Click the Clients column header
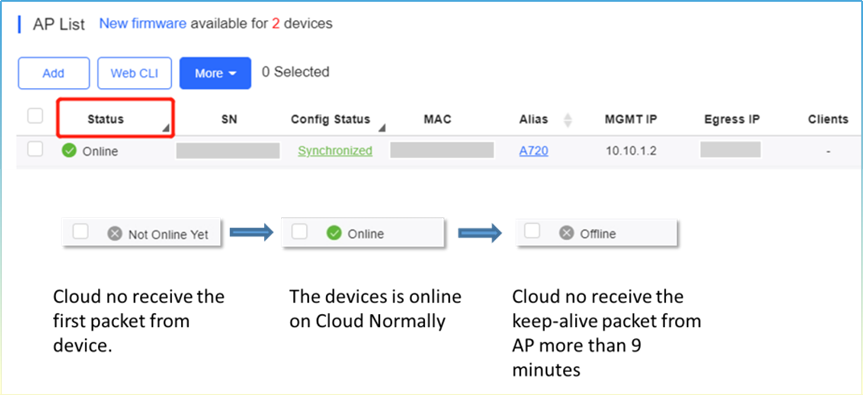The width and height of the screenshot is (863, 395). click(828, 119)
